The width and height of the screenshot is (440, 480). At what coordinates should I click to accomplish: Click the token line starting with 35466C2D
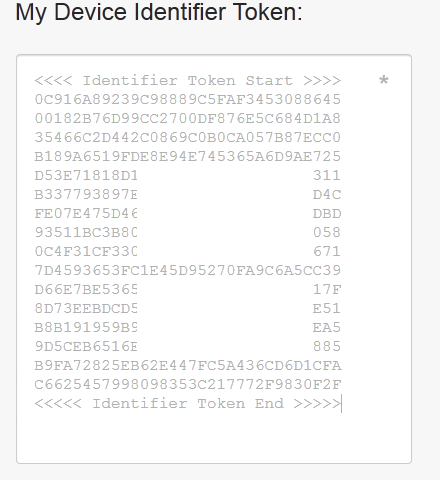(188, 138)
